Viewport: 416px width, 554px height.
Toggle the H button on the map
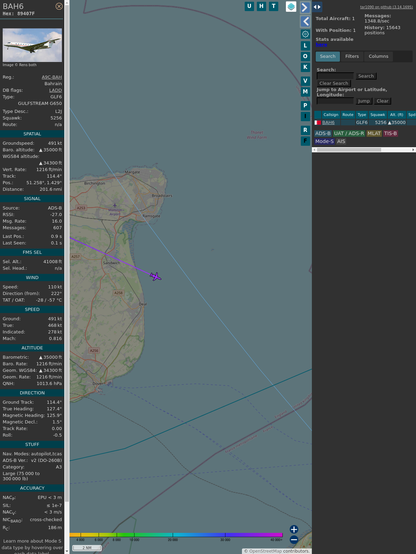pos(261,6)
